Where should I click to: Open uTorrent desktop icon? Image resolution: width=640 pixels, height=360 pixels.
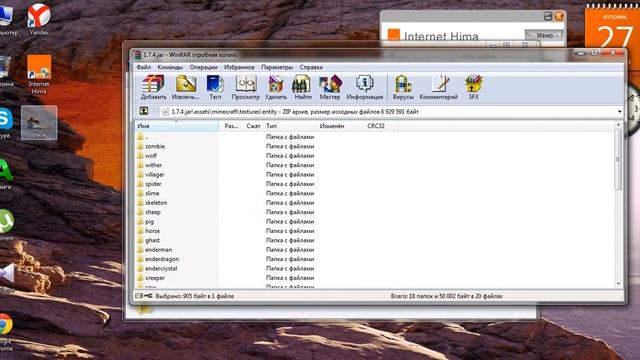7,224
